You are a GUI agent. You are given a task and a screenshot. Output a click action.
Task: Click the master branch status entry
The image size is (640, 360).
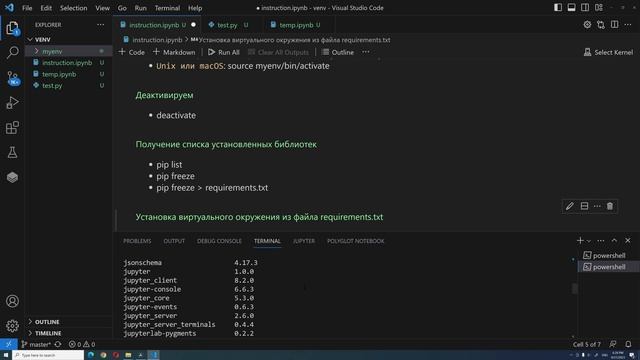click(x=36, y=344)
